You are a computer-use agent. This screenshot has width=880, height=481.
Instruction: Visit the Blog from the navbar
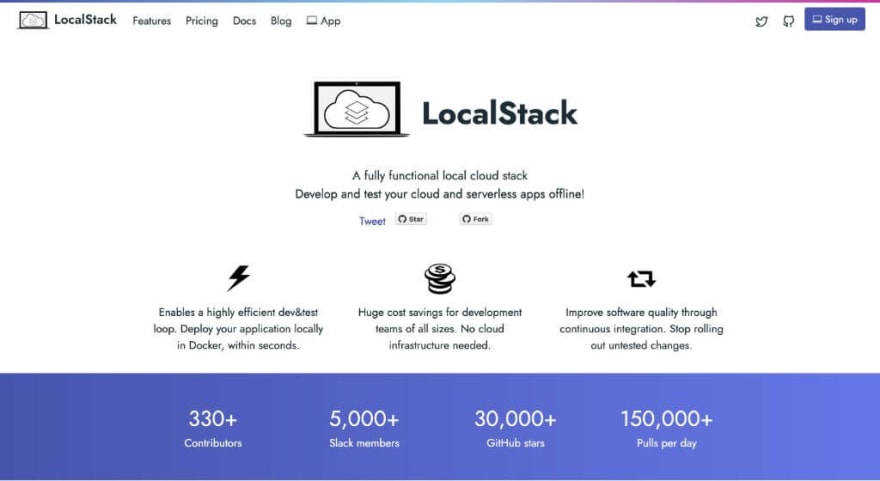tap(281, 21)
